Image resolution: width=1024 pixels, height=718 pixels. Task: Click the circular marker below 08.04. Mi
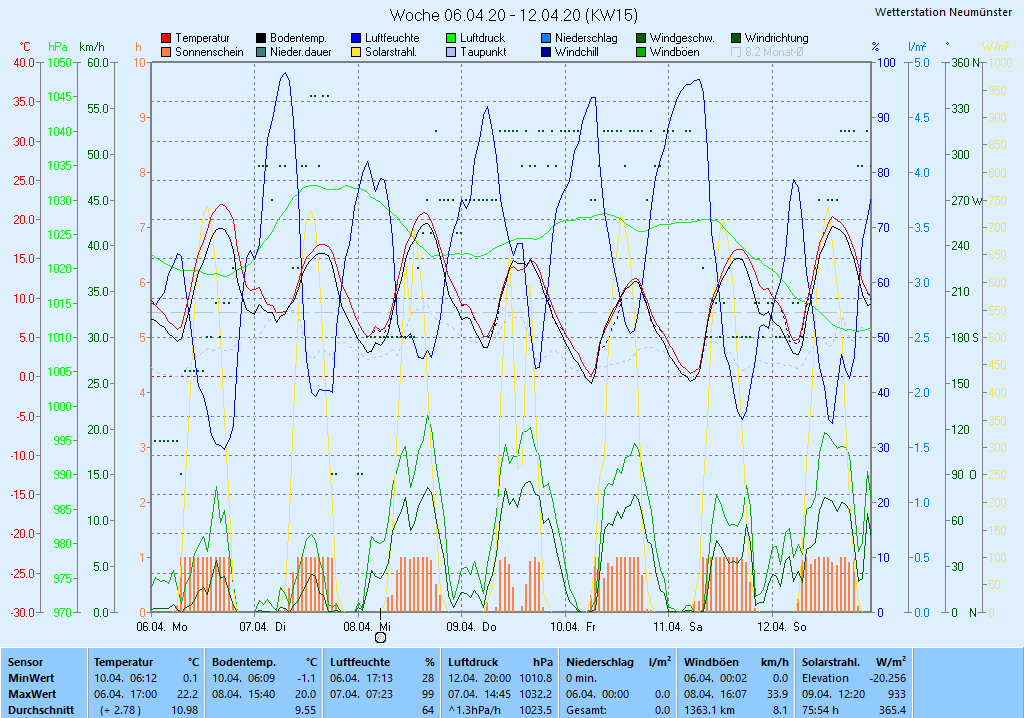pyautogui.click(x=380, y=637)
